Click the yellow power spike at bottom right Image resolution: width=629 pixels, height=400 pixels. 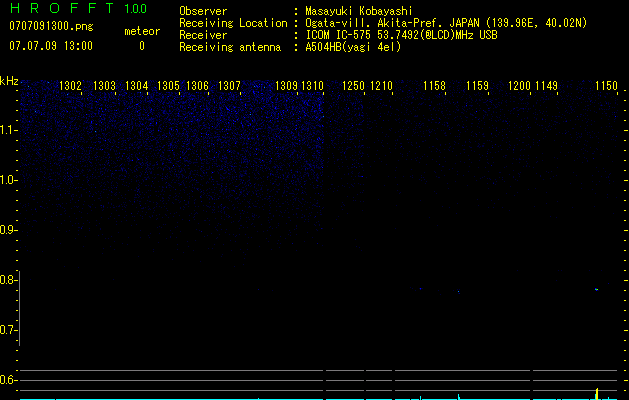pyautogui.click(x=597, y=394)
